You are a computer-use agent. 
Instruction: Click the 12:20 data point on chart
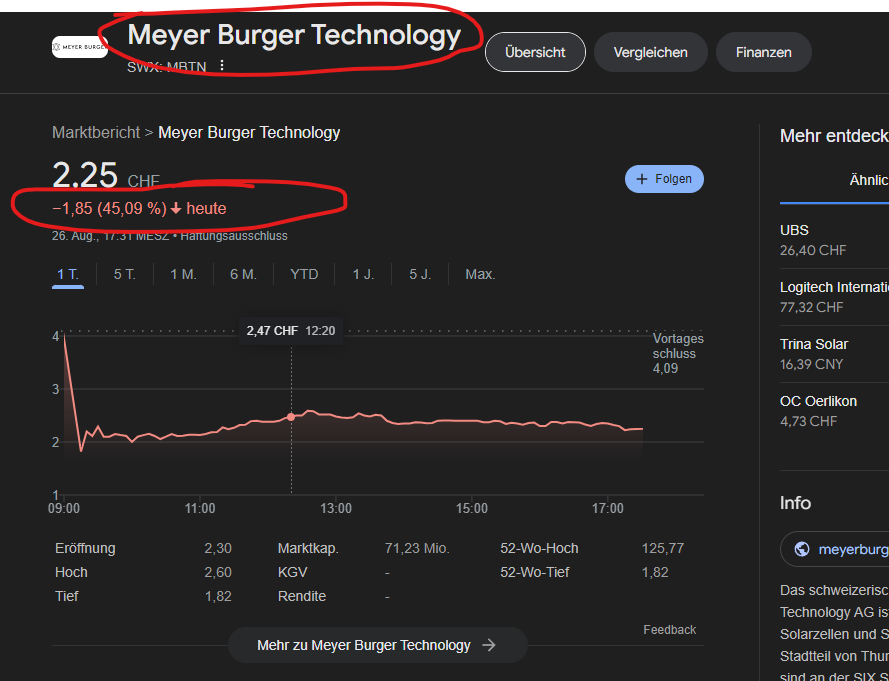pyautogui.click(x=291, y=417)
